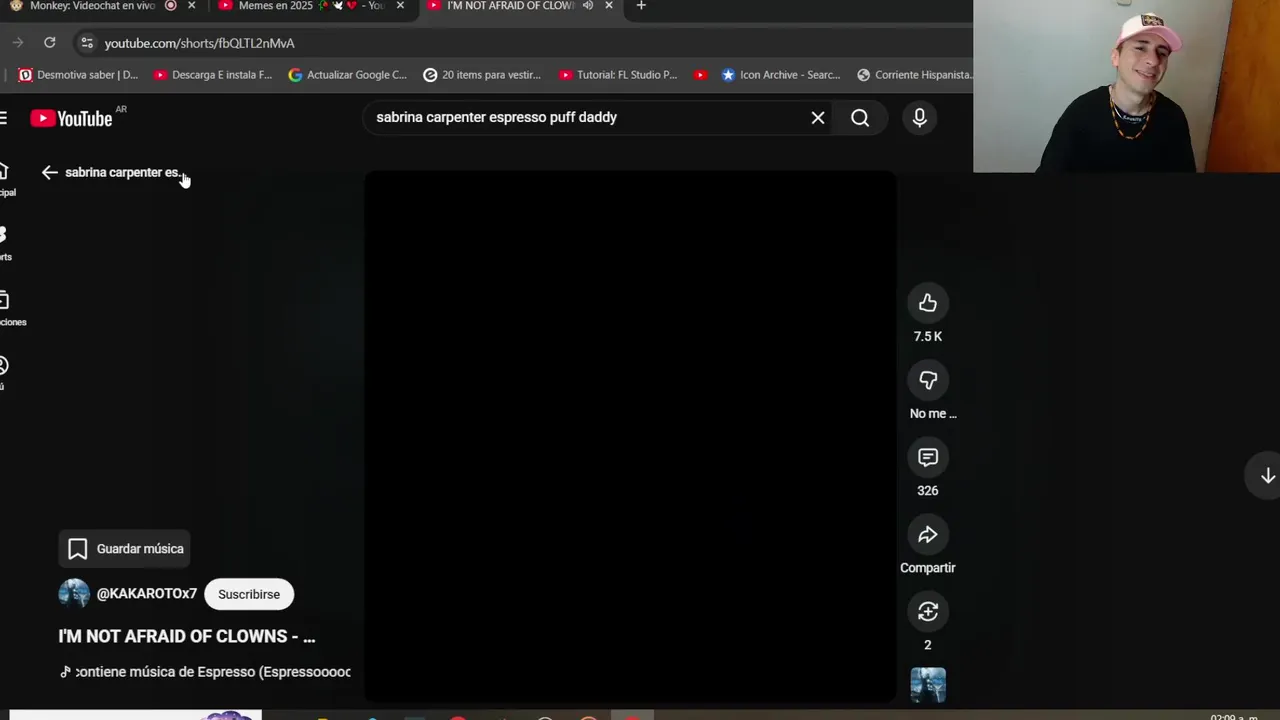Switch to Monkey: Videochat en vivo tab
1280x720 pixels.
point(92,6)
